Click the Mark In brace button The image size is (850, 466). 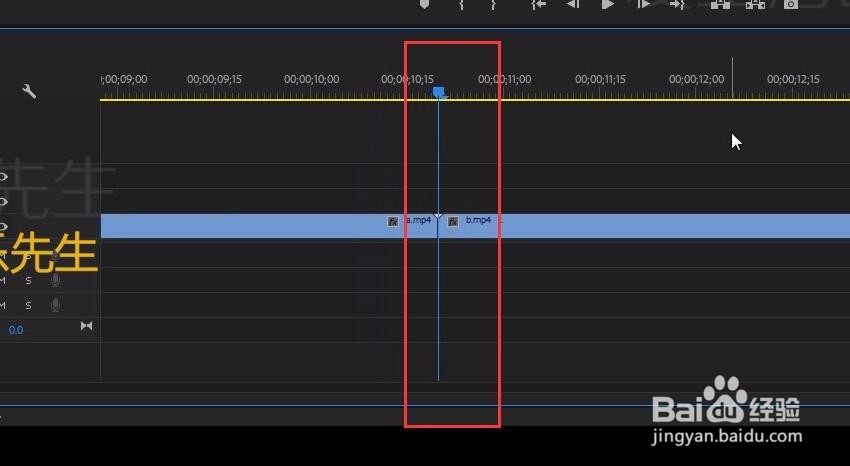point(461,4)
